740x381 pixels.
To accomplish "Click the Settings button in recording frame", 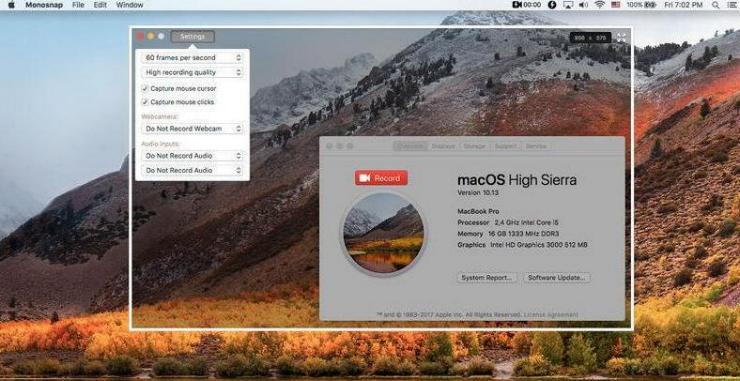I will click(193, 37).
